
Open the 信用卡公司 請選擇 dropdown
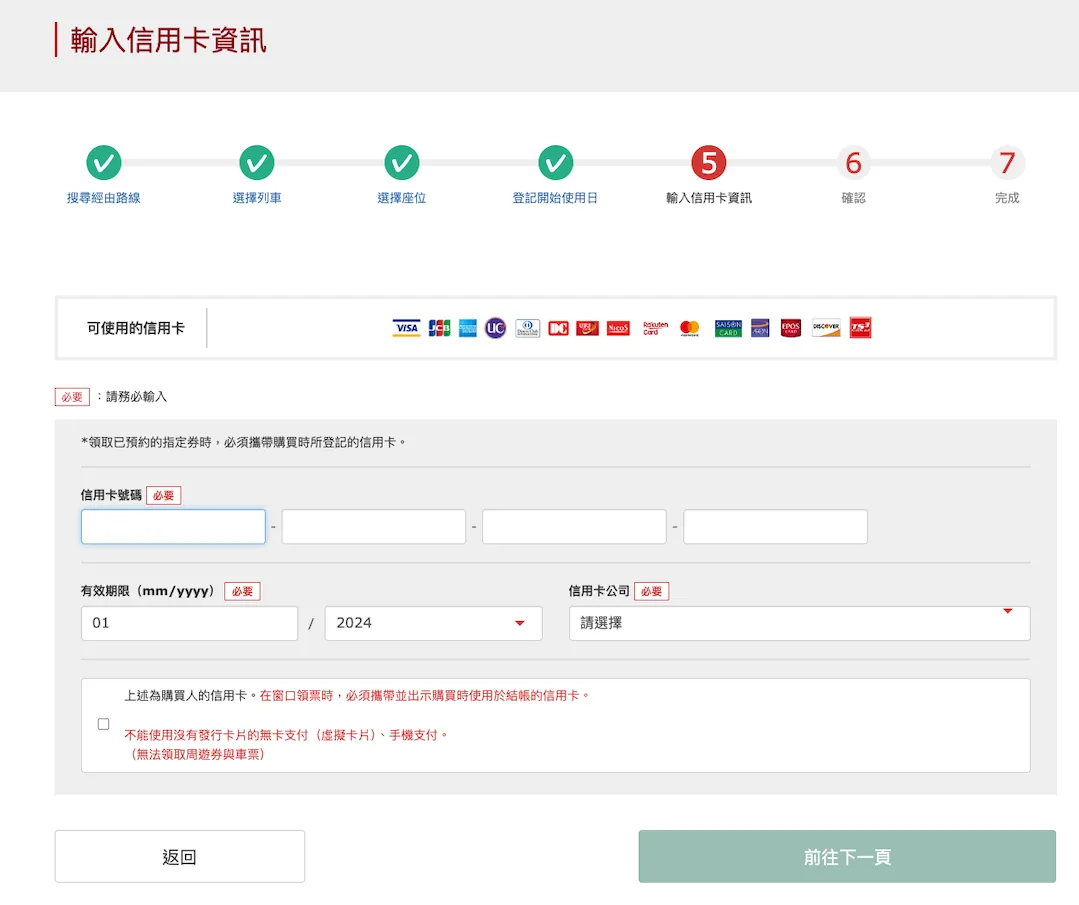(x=799, y=623)
